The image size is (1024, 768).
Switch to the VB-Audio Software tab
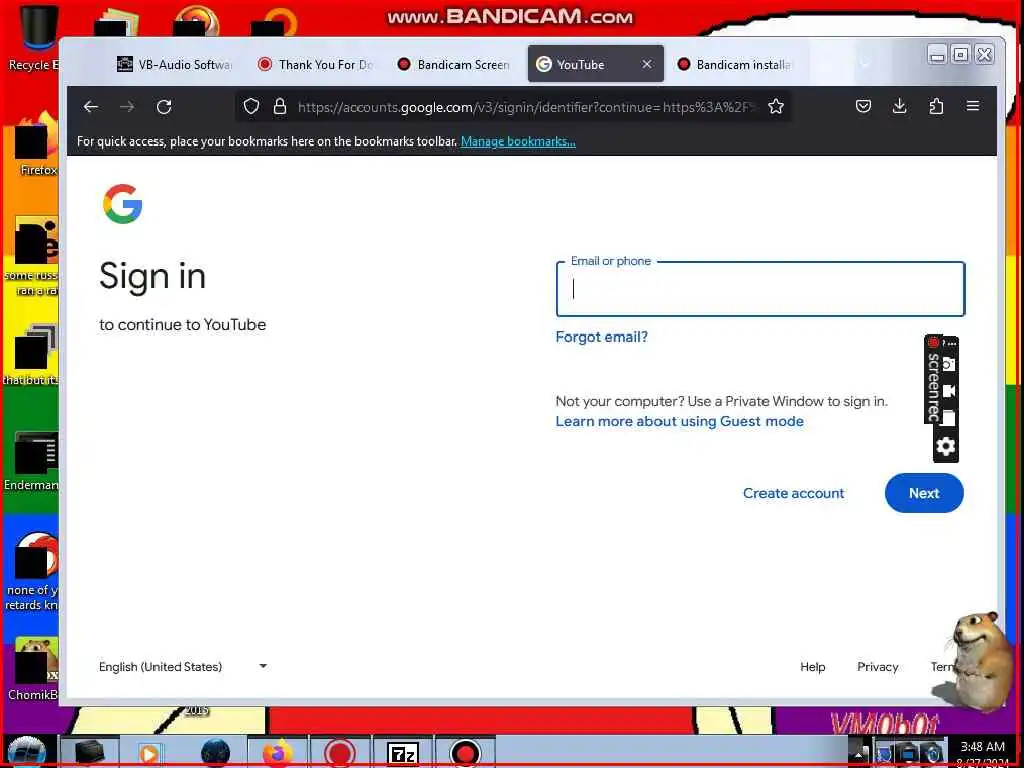pos(174,64)
